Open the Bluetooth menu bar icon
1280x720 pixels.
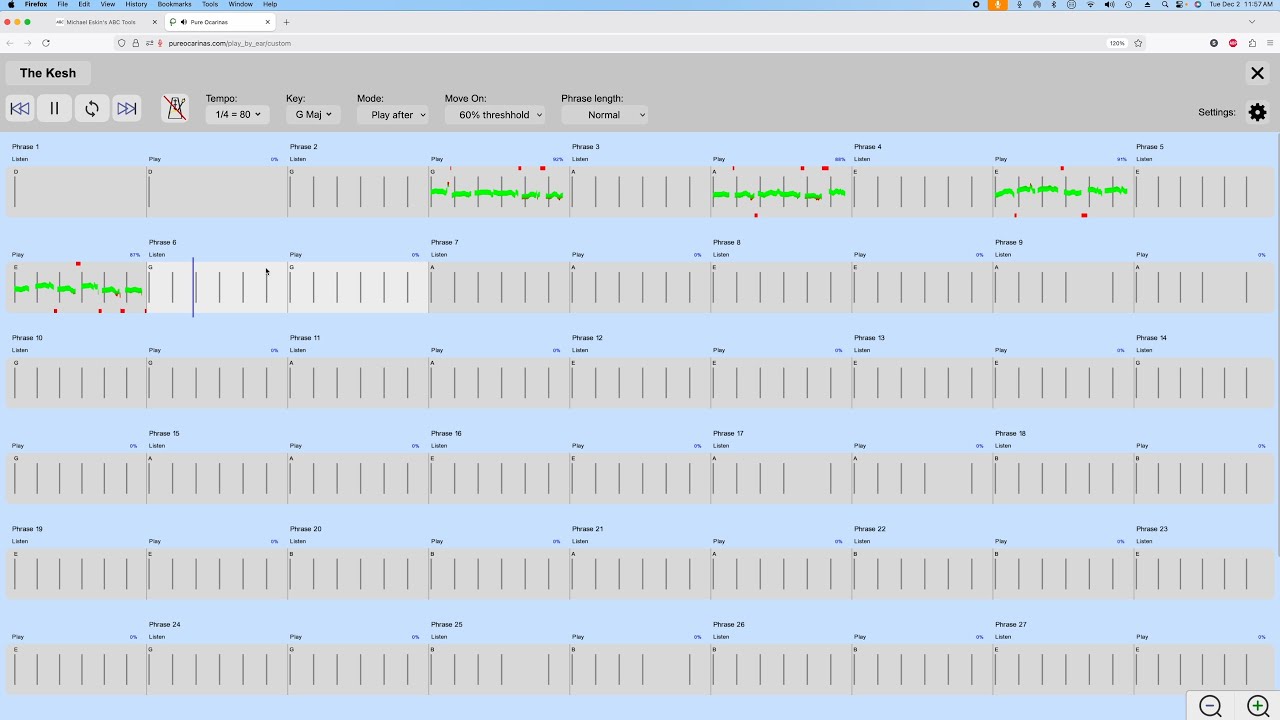tap(1054, 4)
